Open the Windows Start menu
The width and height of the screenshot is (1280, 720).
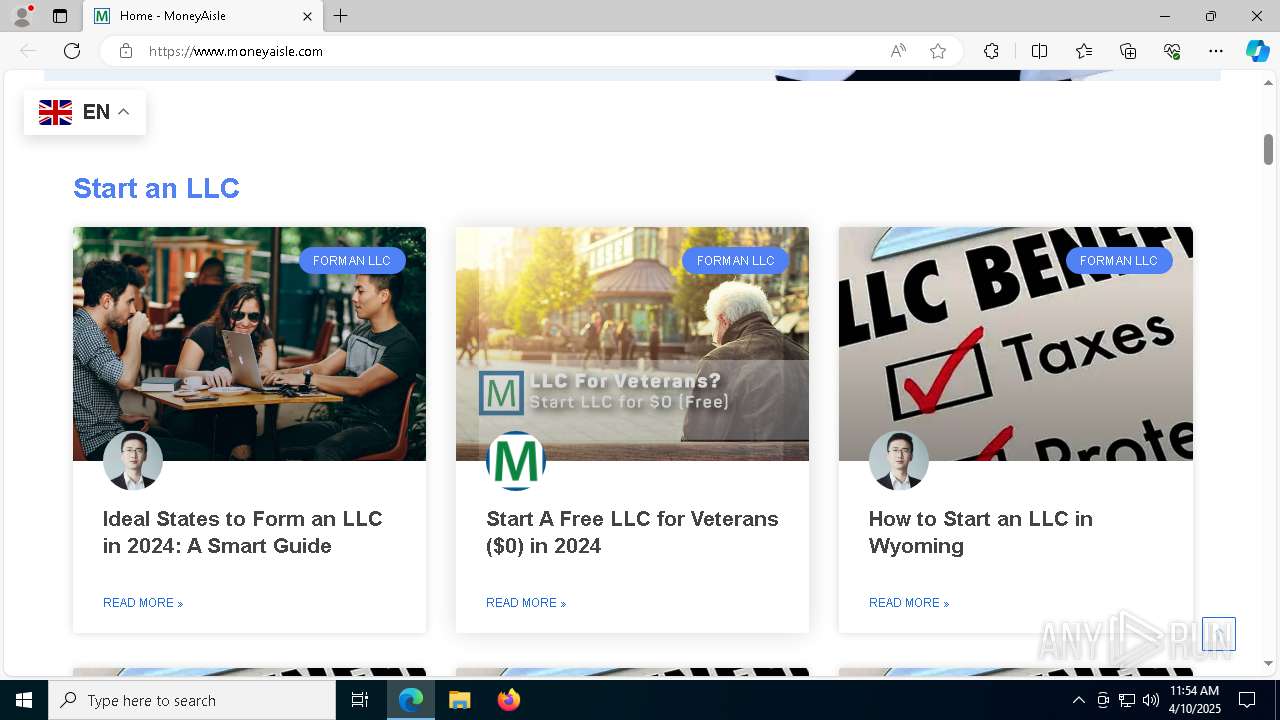pyautogui.click(x=24, y=700)
